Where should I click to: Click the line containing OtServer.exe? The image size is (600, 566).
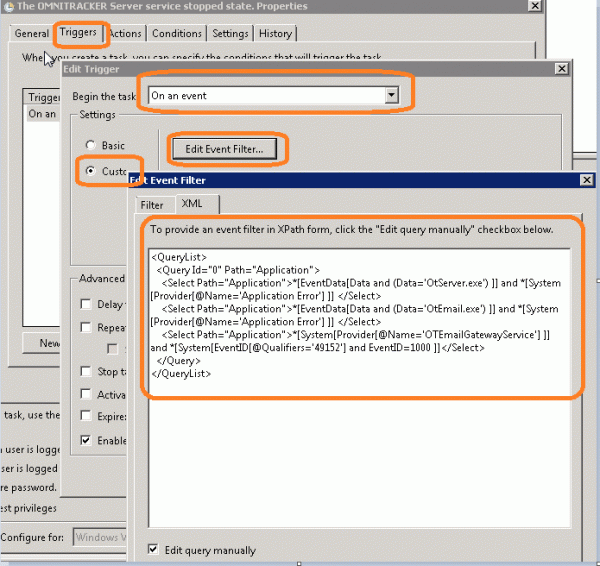361,283
